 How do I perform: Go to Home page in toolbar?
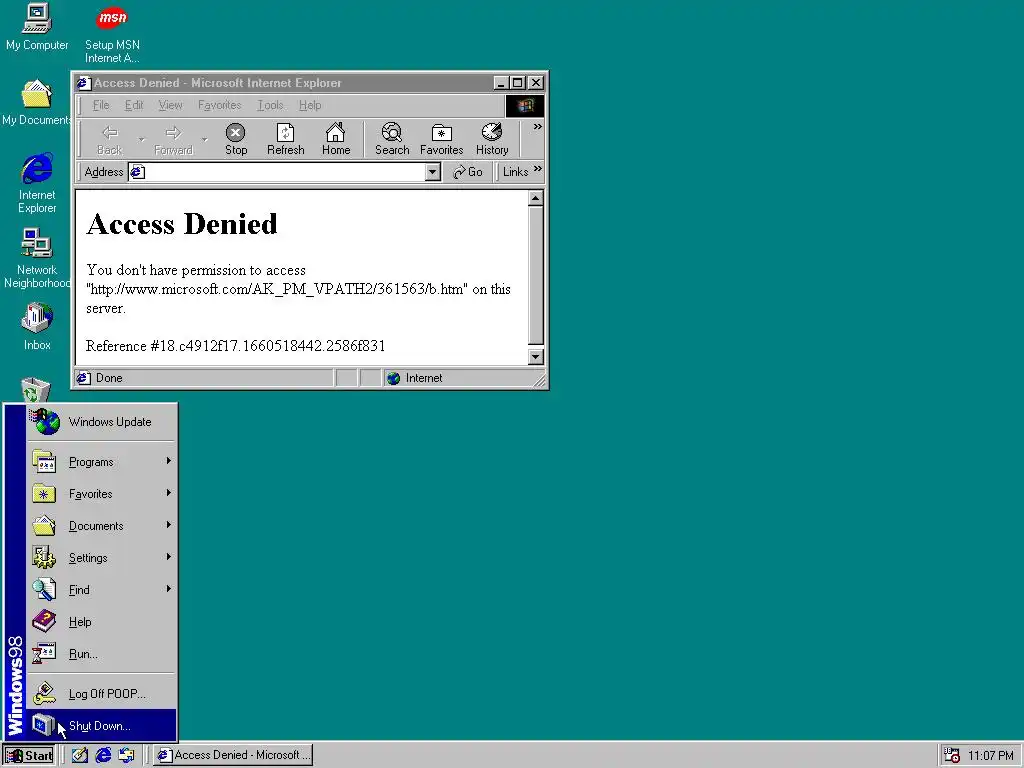click(336, 140)
